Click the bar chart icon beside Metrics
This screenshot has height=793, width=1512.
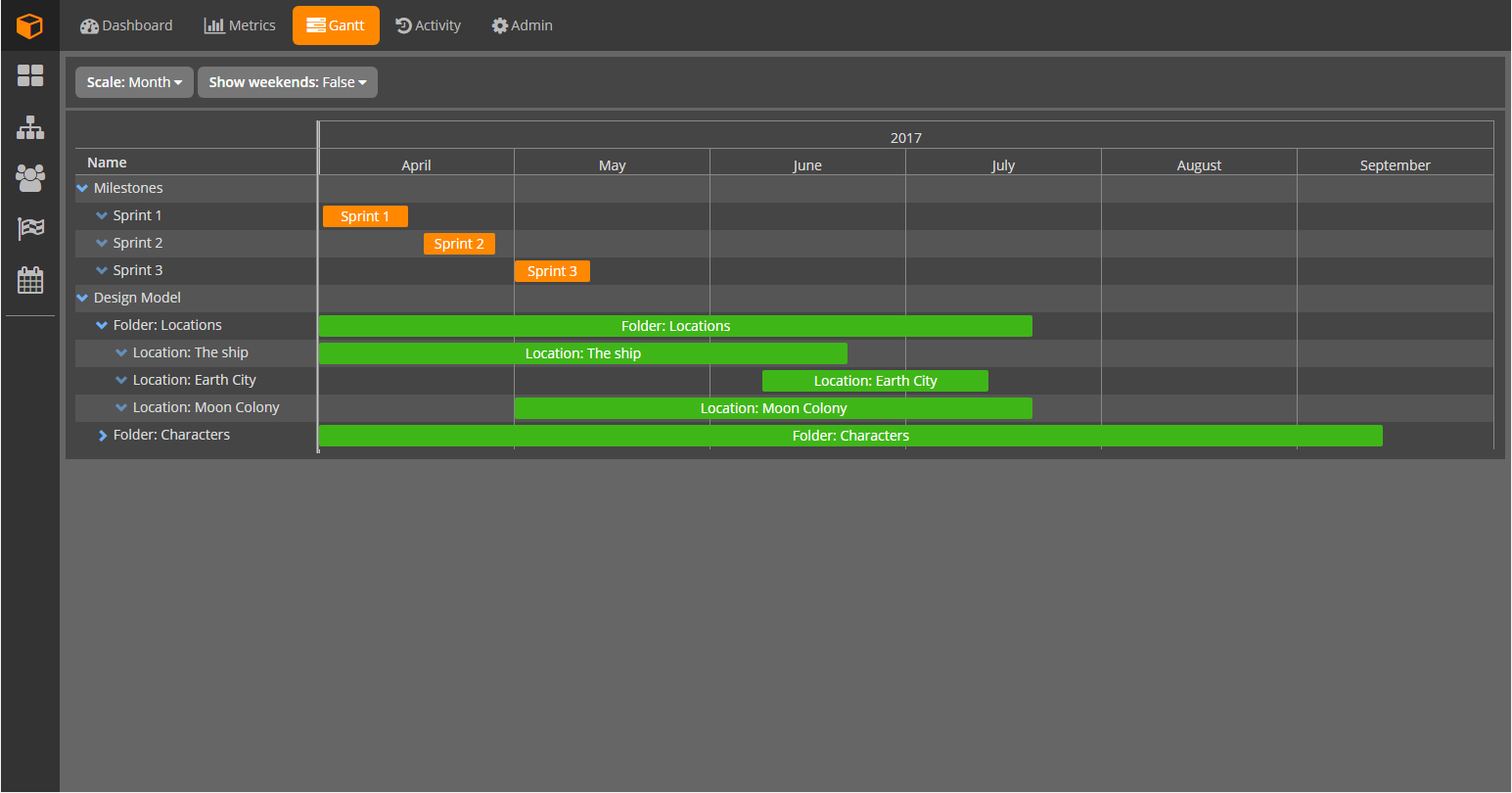[213, 24]
